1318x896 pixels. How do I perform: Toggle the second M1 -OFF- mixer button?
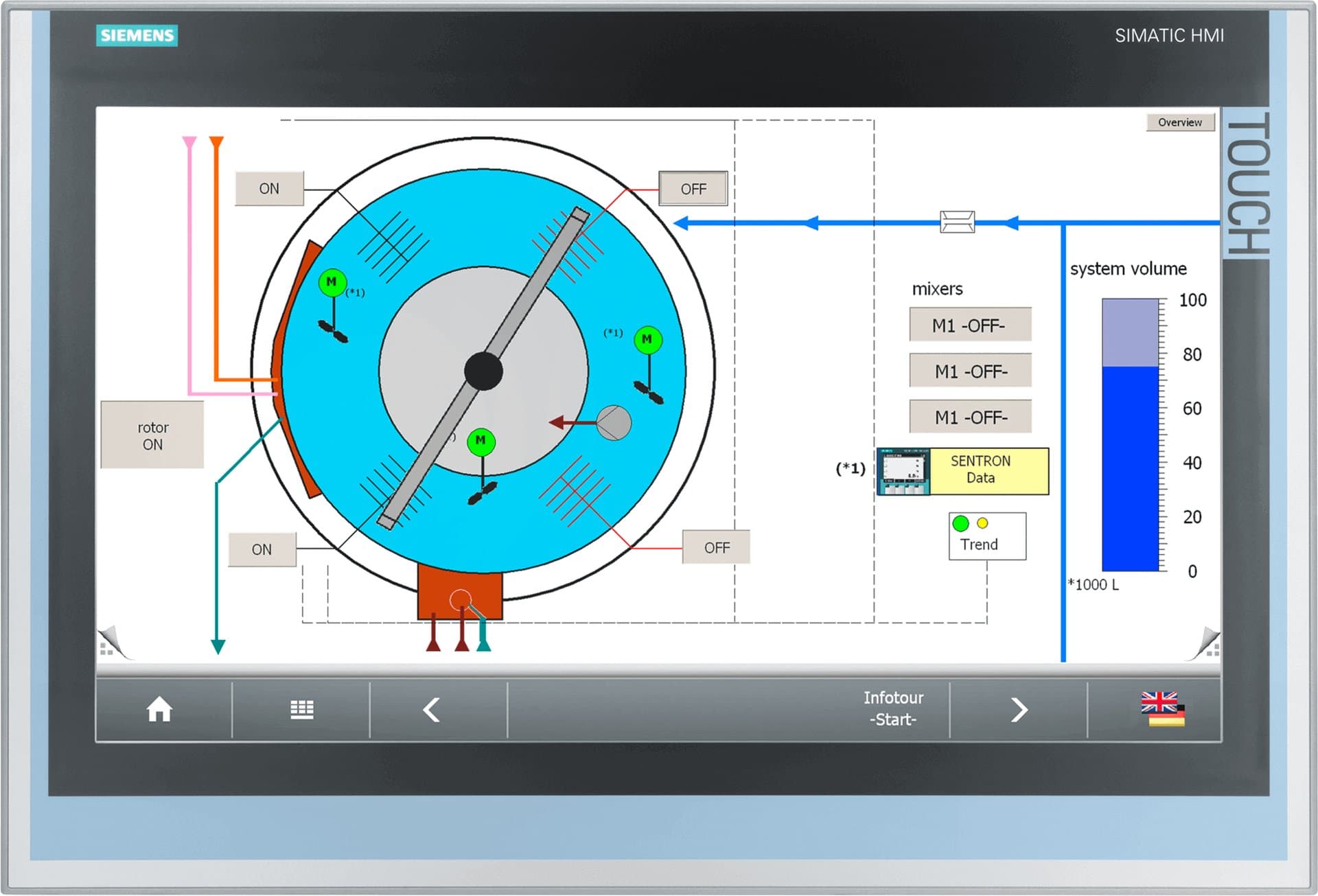point(970,371)
